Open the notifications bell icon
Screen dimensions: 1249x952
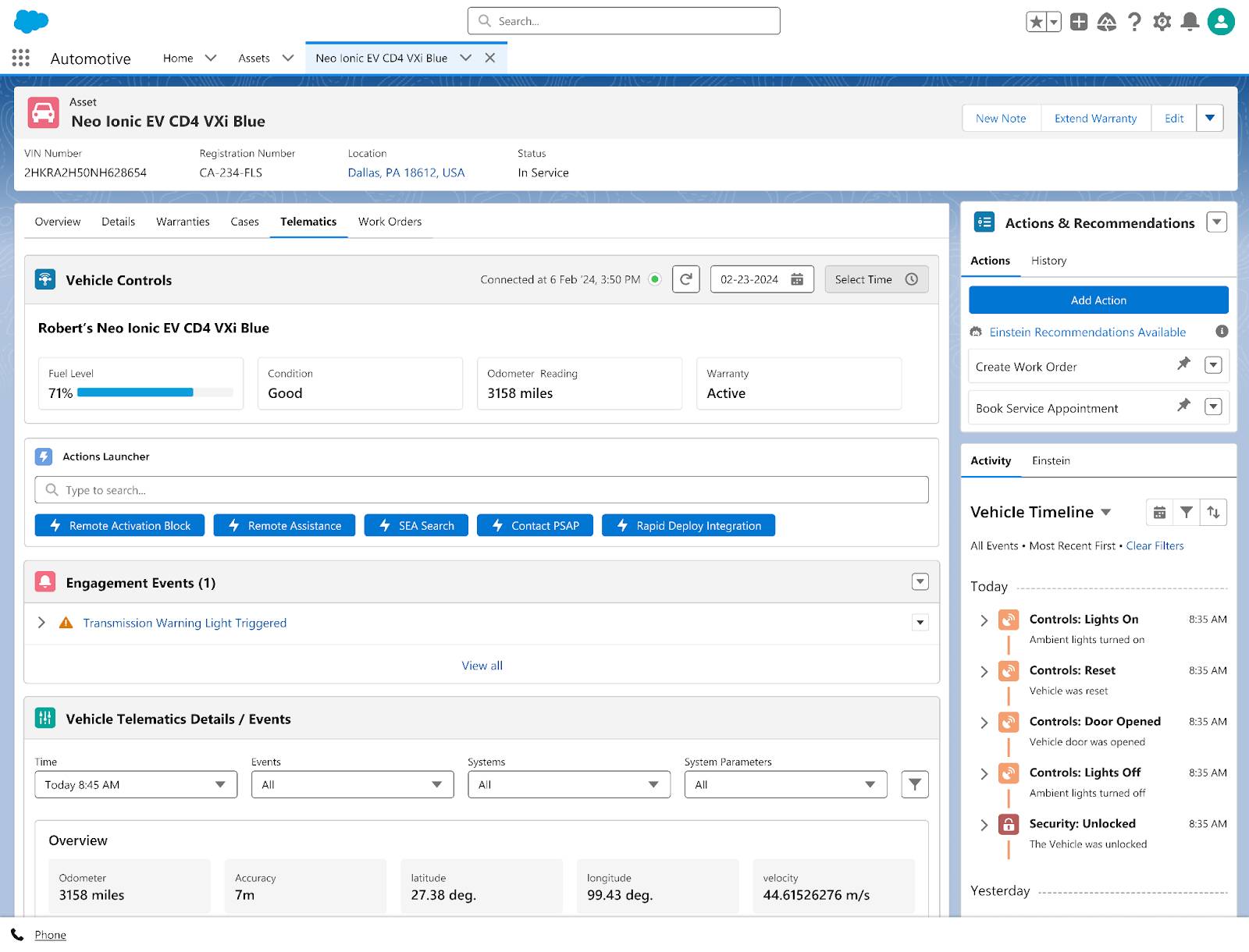click(x=1190, y=22)
